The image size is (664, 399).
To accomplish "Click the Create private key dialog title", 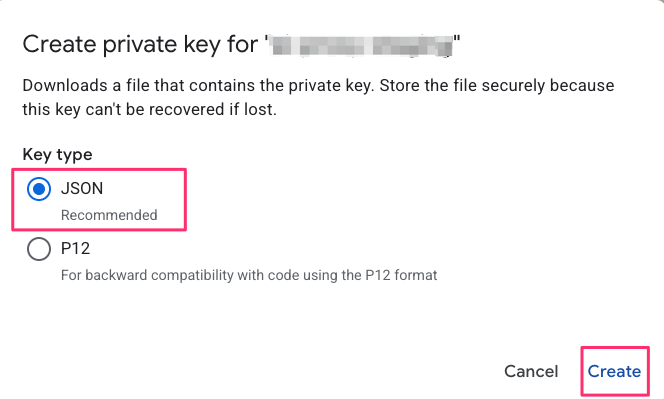I will [241, 45].
